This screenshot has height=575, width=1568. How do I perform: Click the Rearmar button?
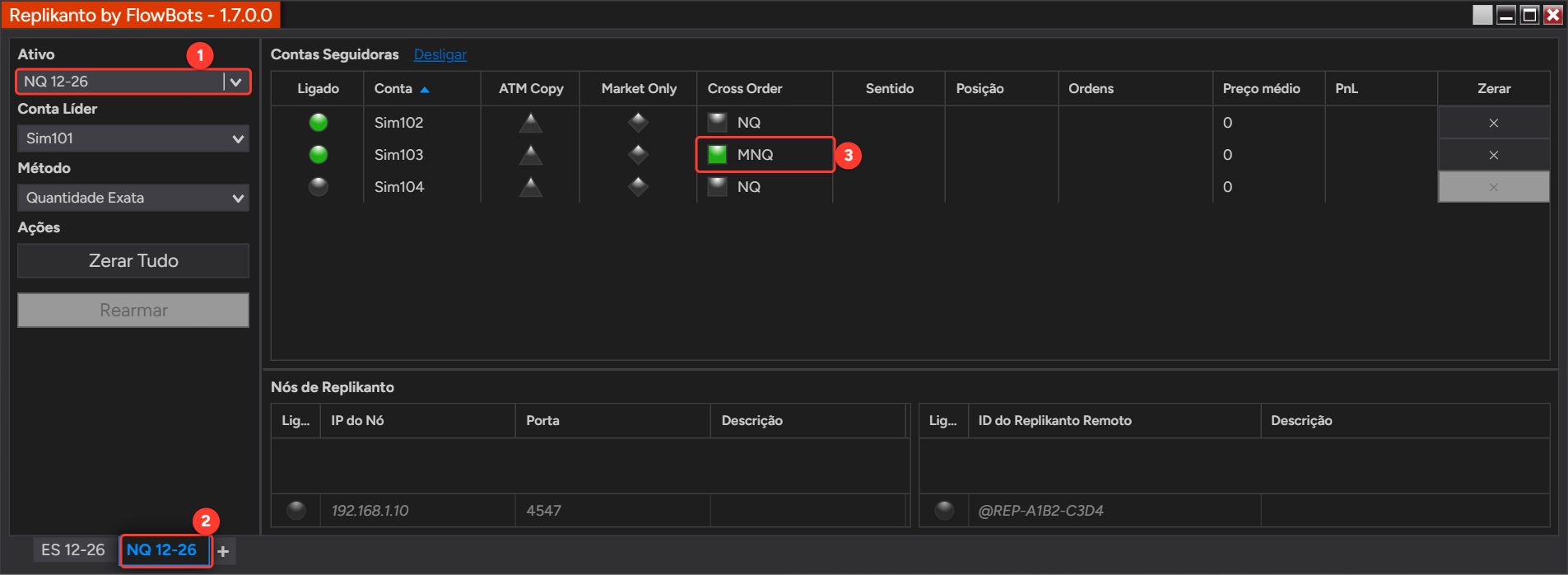133,311
